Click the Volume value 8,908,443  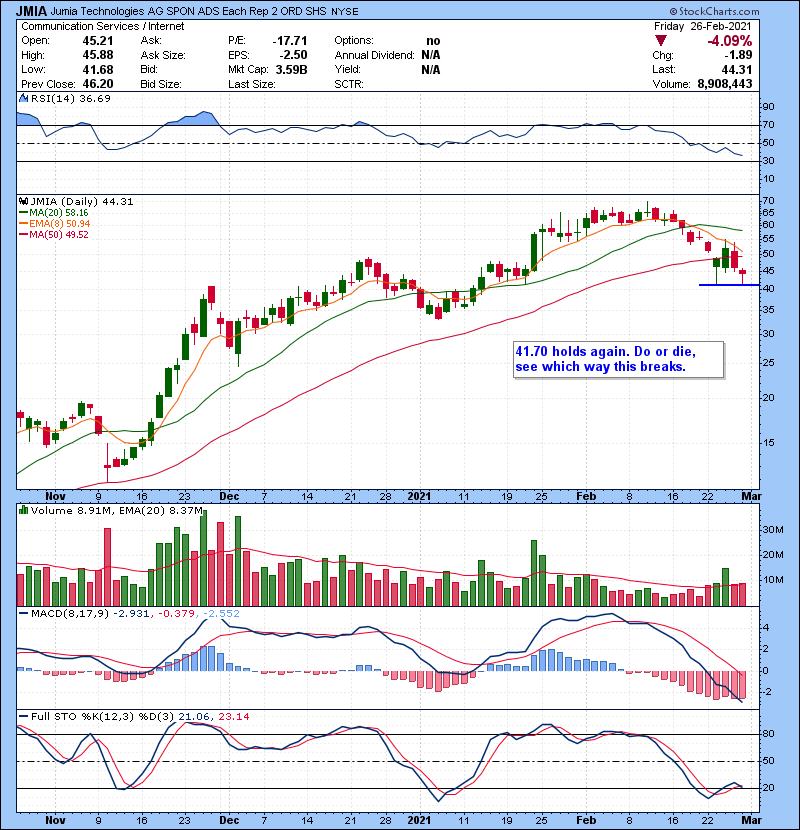[x=725, y=84]
